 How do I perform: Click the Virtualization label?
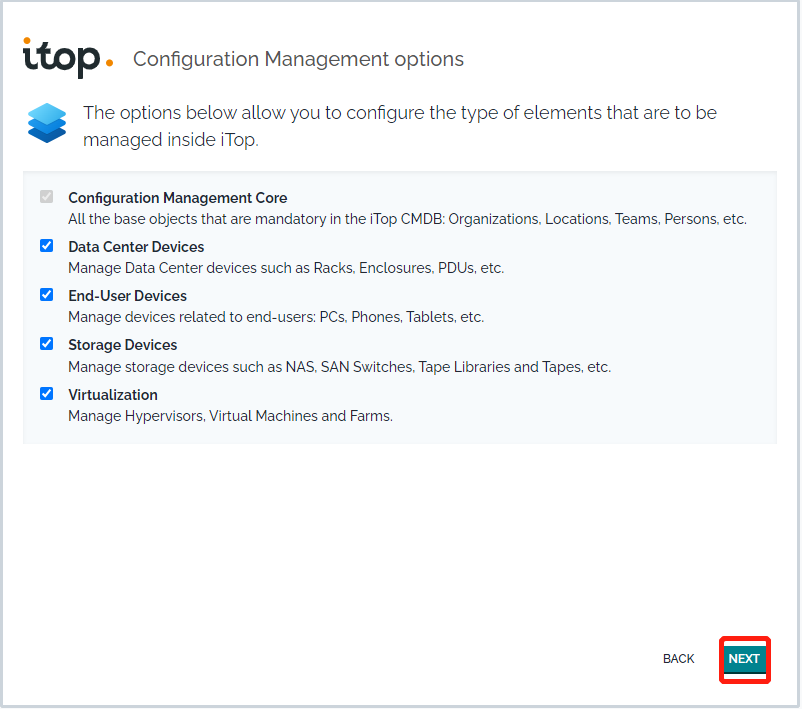113,395
